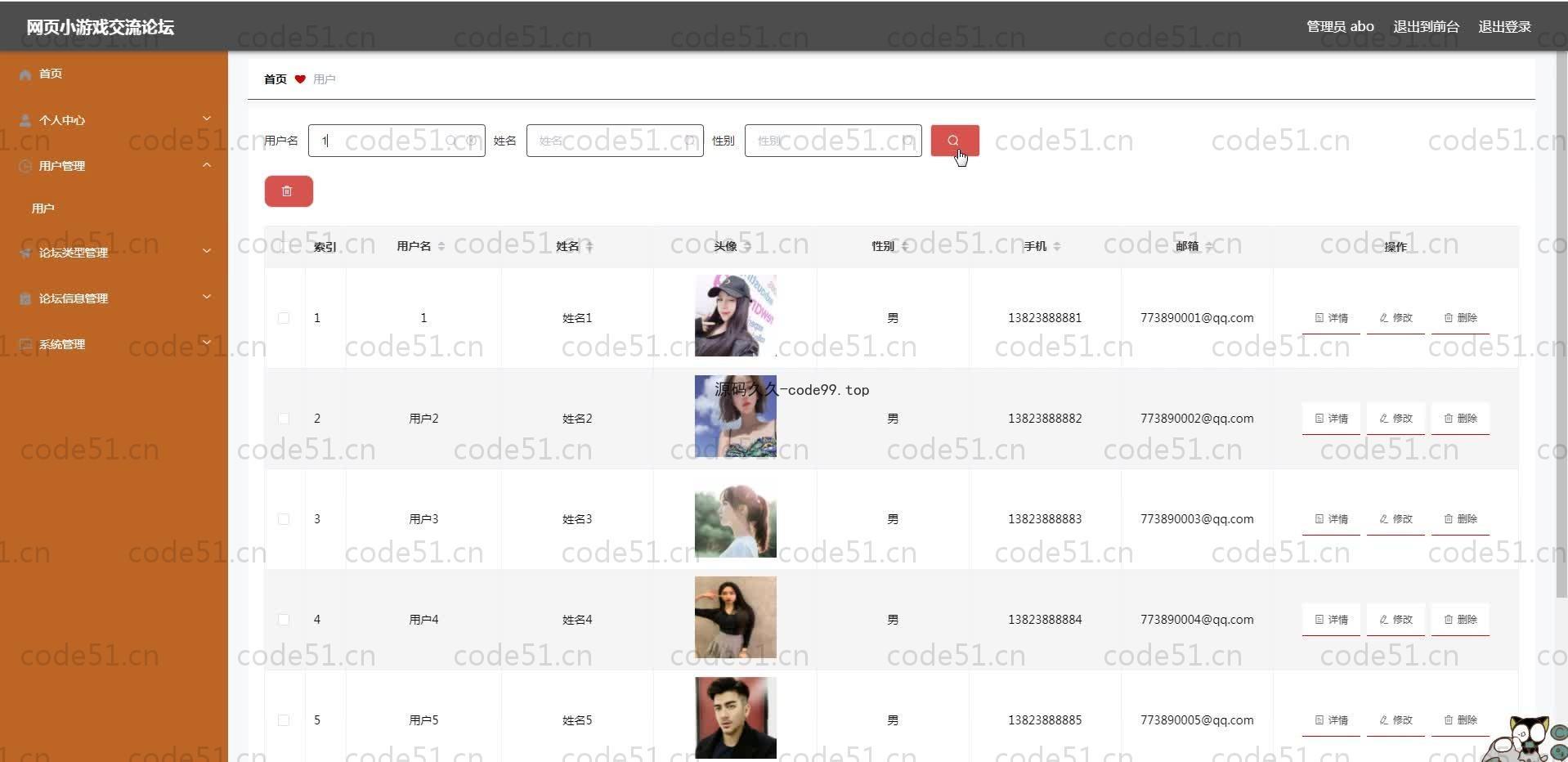Select checkbox for row 用户2
1568x762 pixels.
(284, 419)
